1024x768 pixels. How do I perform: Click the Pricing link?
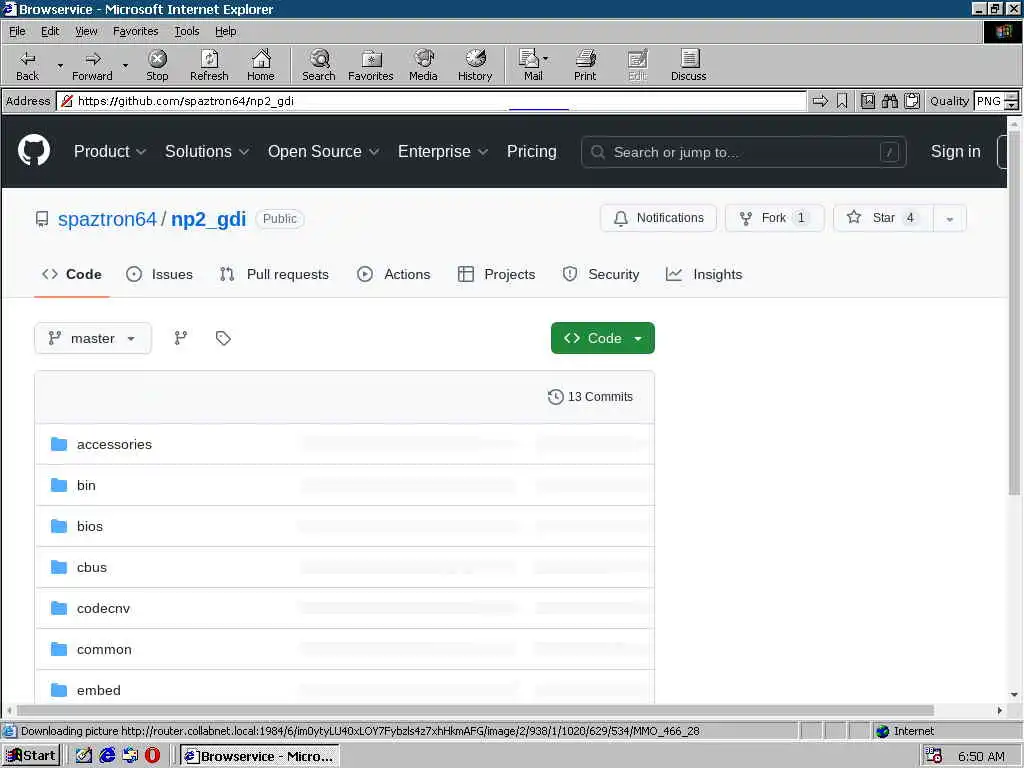[532, 152]
